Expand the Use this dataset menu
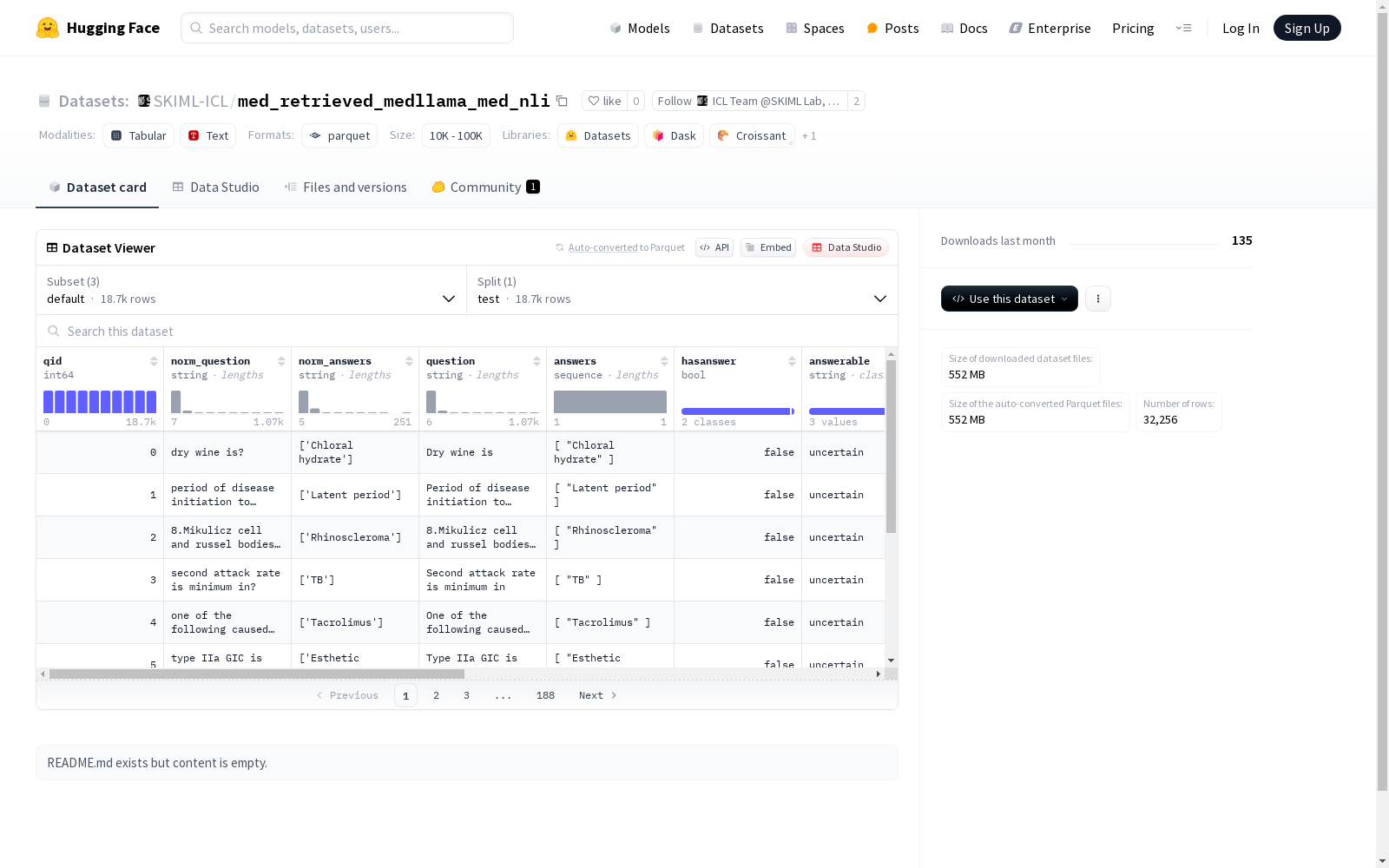Screen dimensions: 1389x868 click(1010, 299)
